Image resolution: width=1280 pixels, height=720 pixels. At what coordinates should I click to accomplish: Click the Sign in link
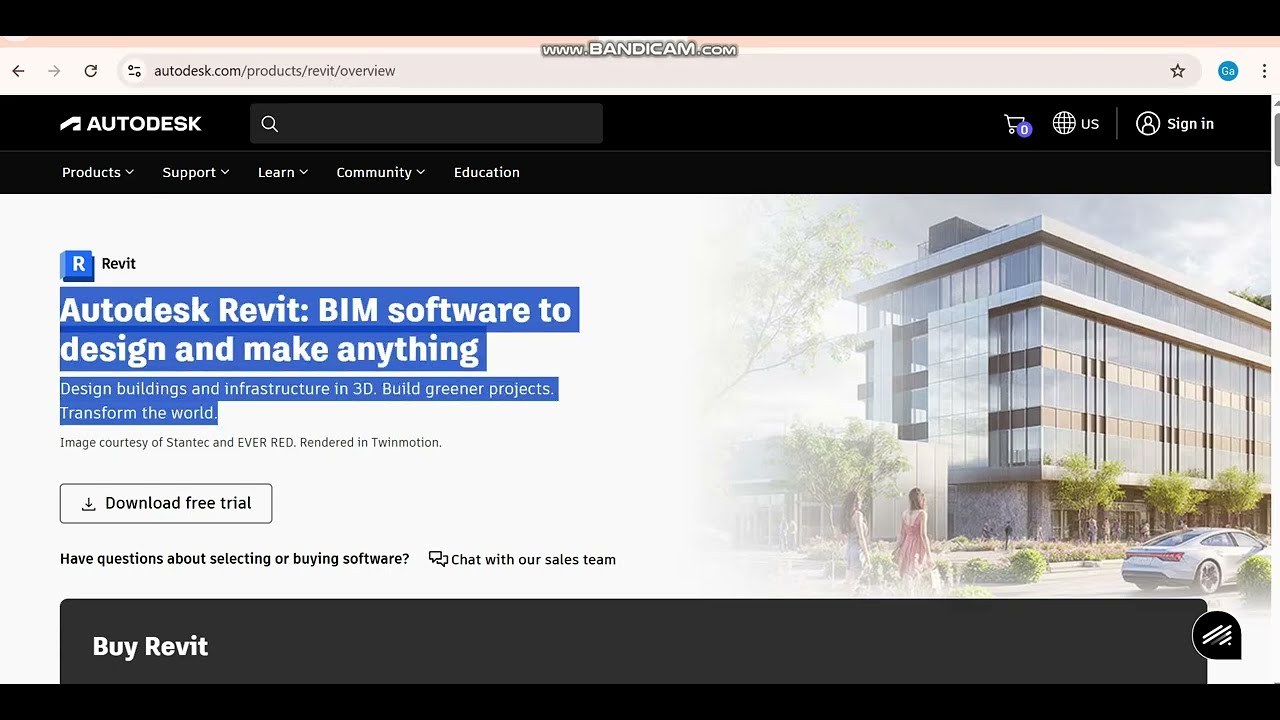click(1190, 124)
